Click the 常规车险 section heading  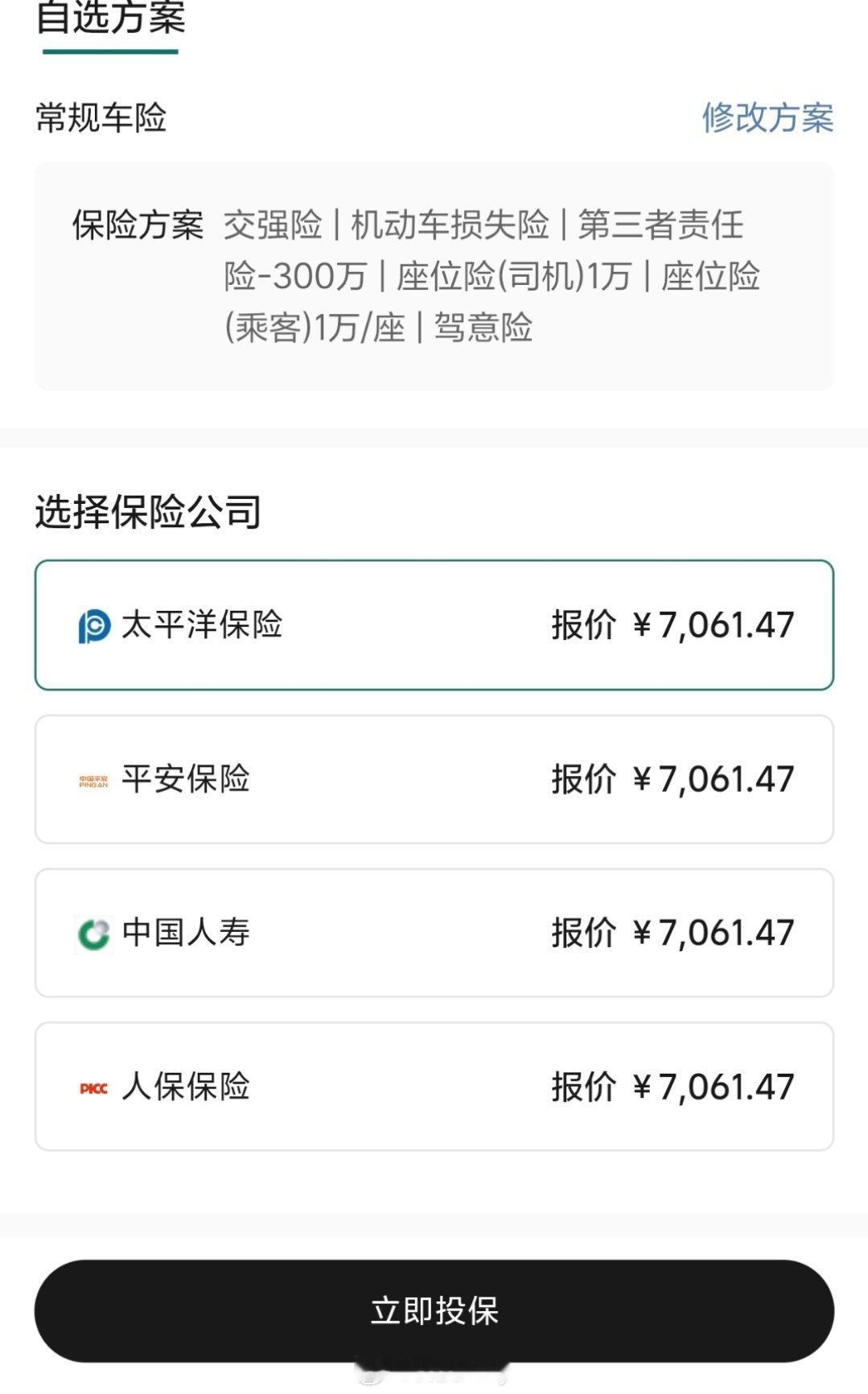pyautogui.click(x=101, y=118)
